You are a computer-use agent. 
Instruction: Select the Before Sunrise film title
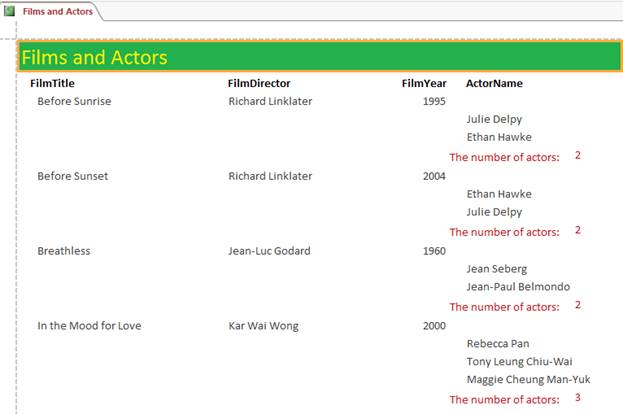coord(74,101)
